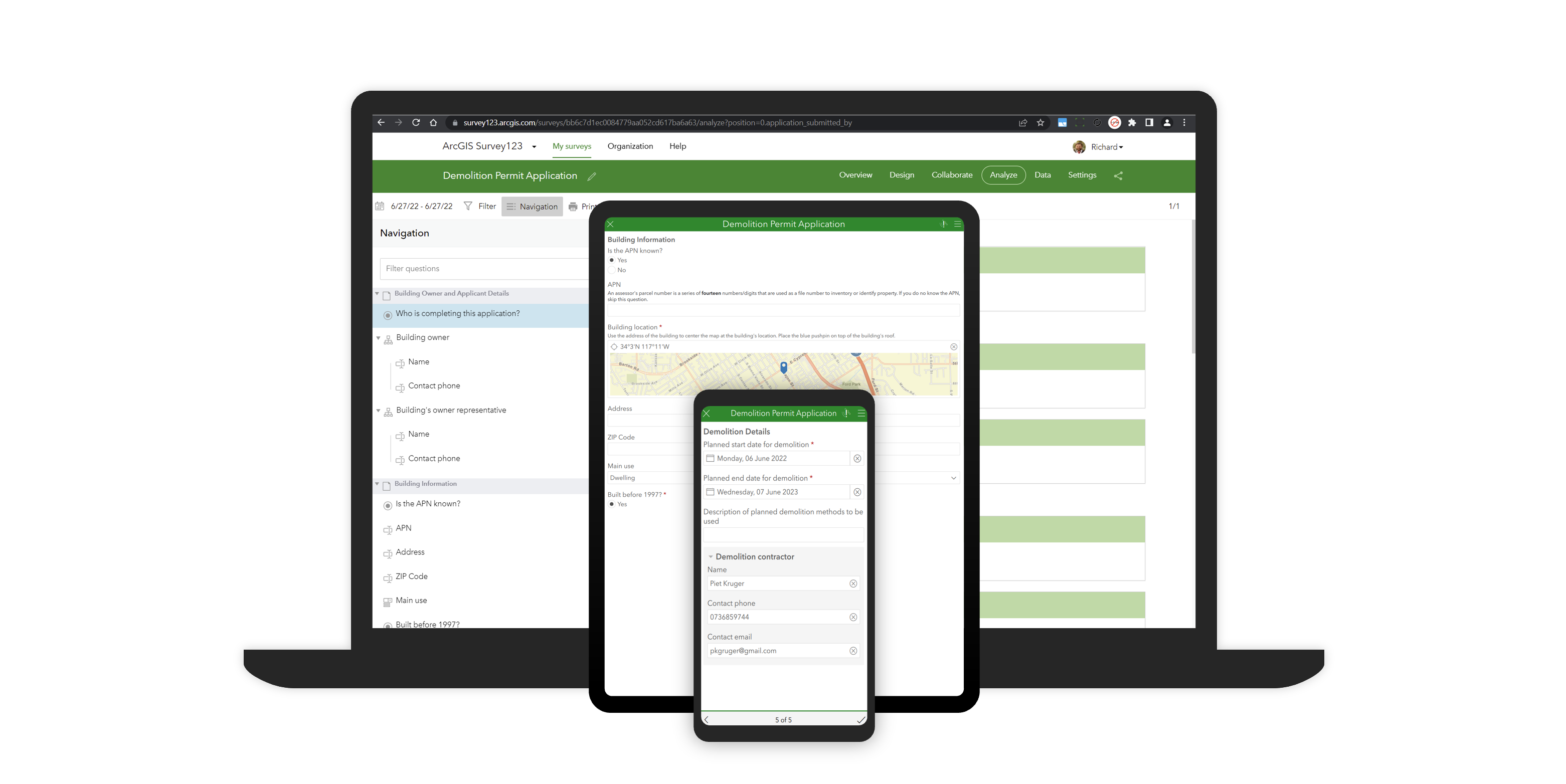The image size is (1566, 784).
Task: Clear the planned end date
Action: (857, 492)
